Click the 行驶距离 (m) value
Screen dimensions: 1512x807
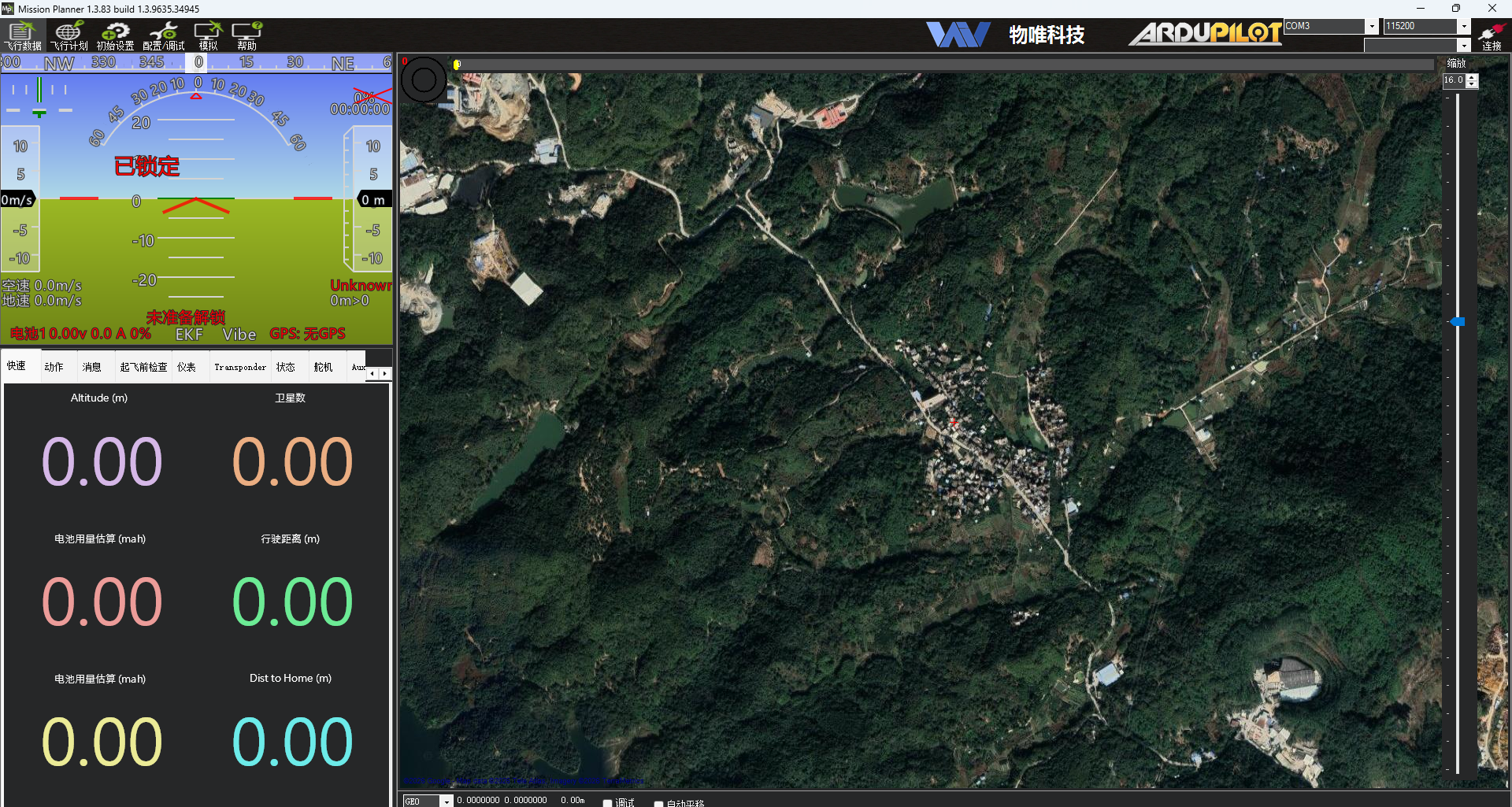[292, 602]
